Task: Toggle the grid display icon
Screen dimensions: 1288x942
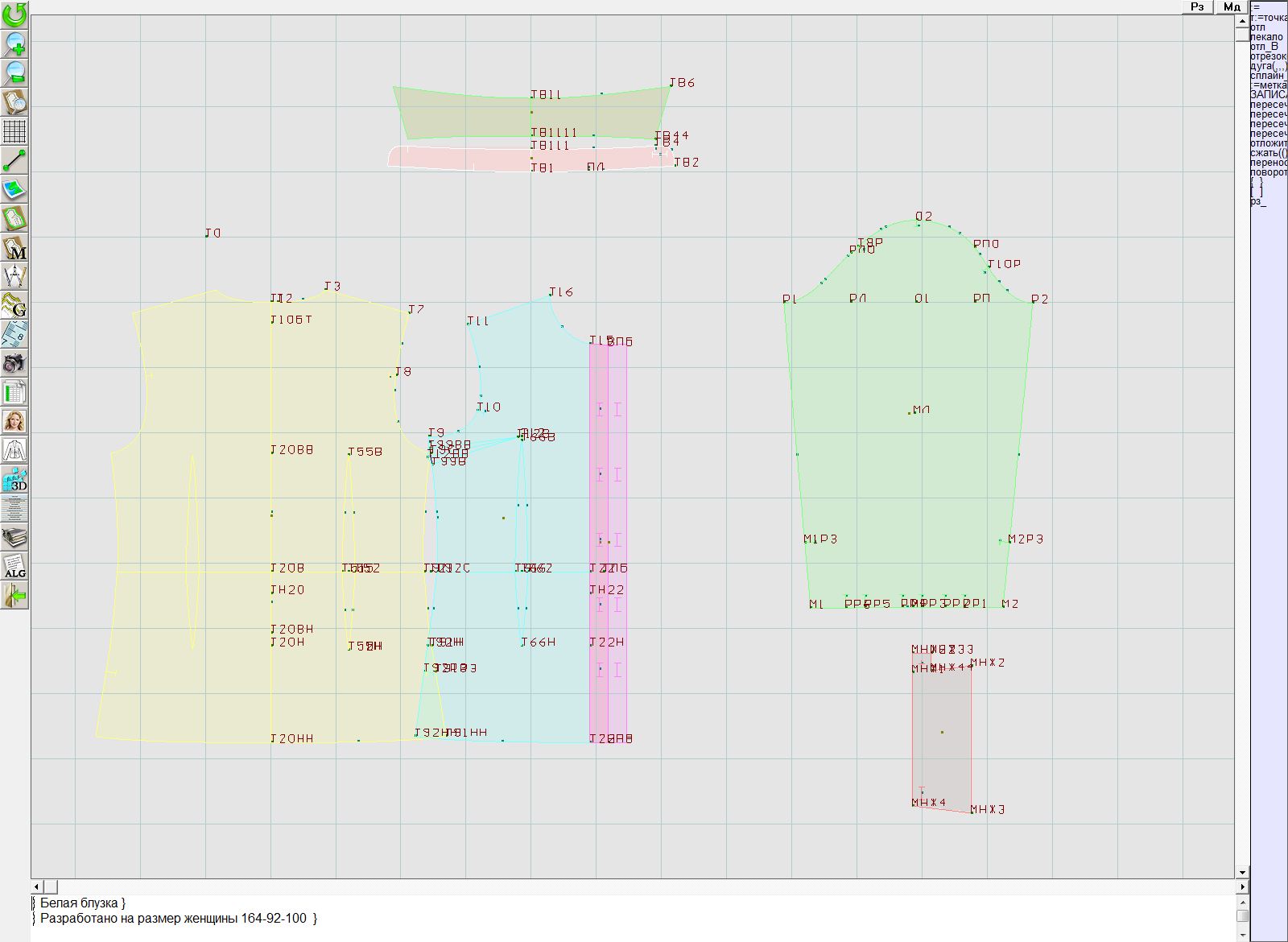Action: [x=14, y=130]
